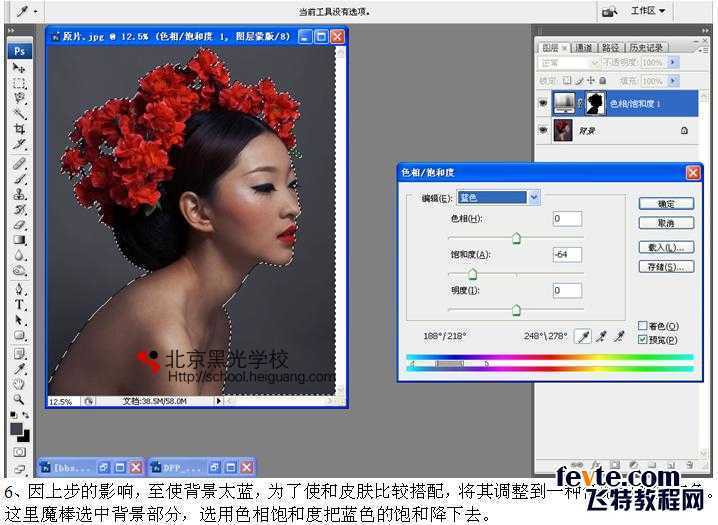The height and width of the screenshot is (525, 718).
Task: Hide the 色相/饱和度 1 layer
Action: point(543,103)
